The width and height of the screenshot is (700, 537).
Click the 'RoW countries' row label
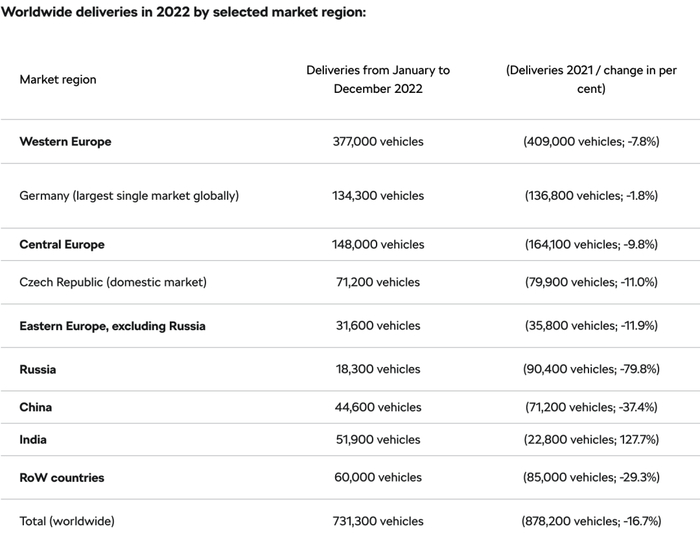62,478
